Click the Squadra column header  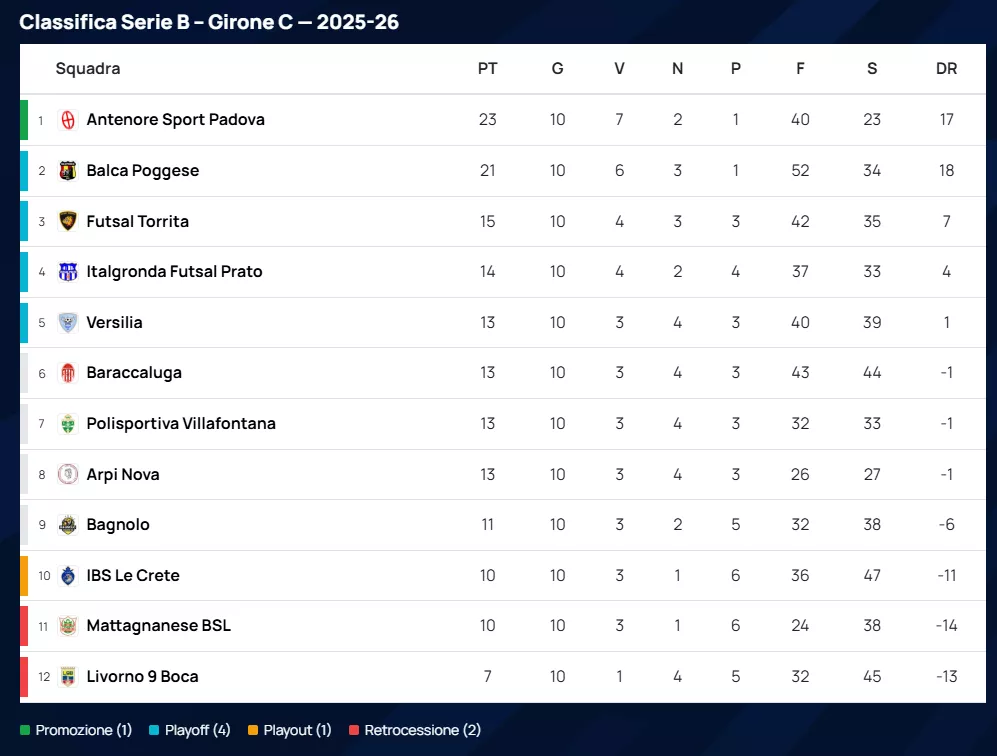pyautogui.click(x=88, y=69)
